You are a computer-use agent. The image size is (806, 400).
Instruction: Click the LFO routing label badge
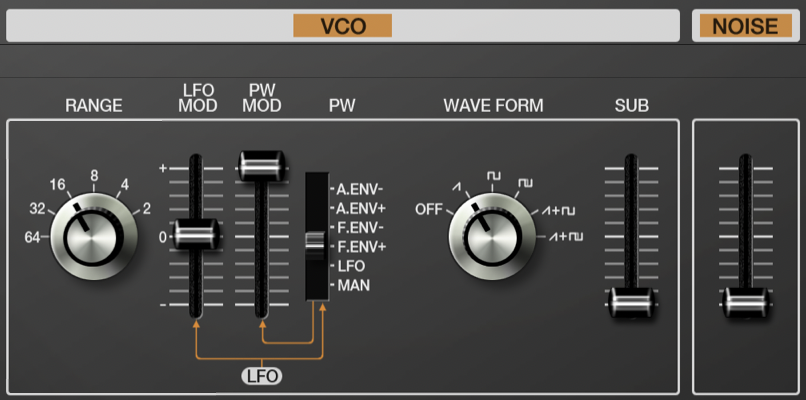pos(262,376)
